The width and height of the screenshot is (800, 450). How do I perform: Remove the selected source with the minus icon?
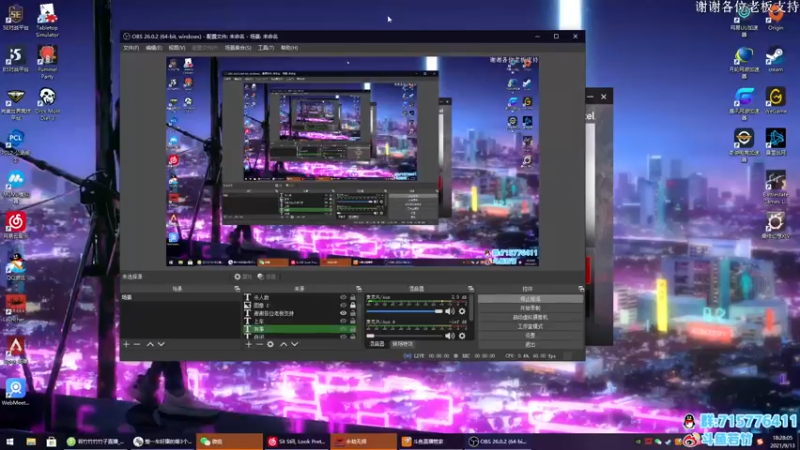click(x=259, y=344)
